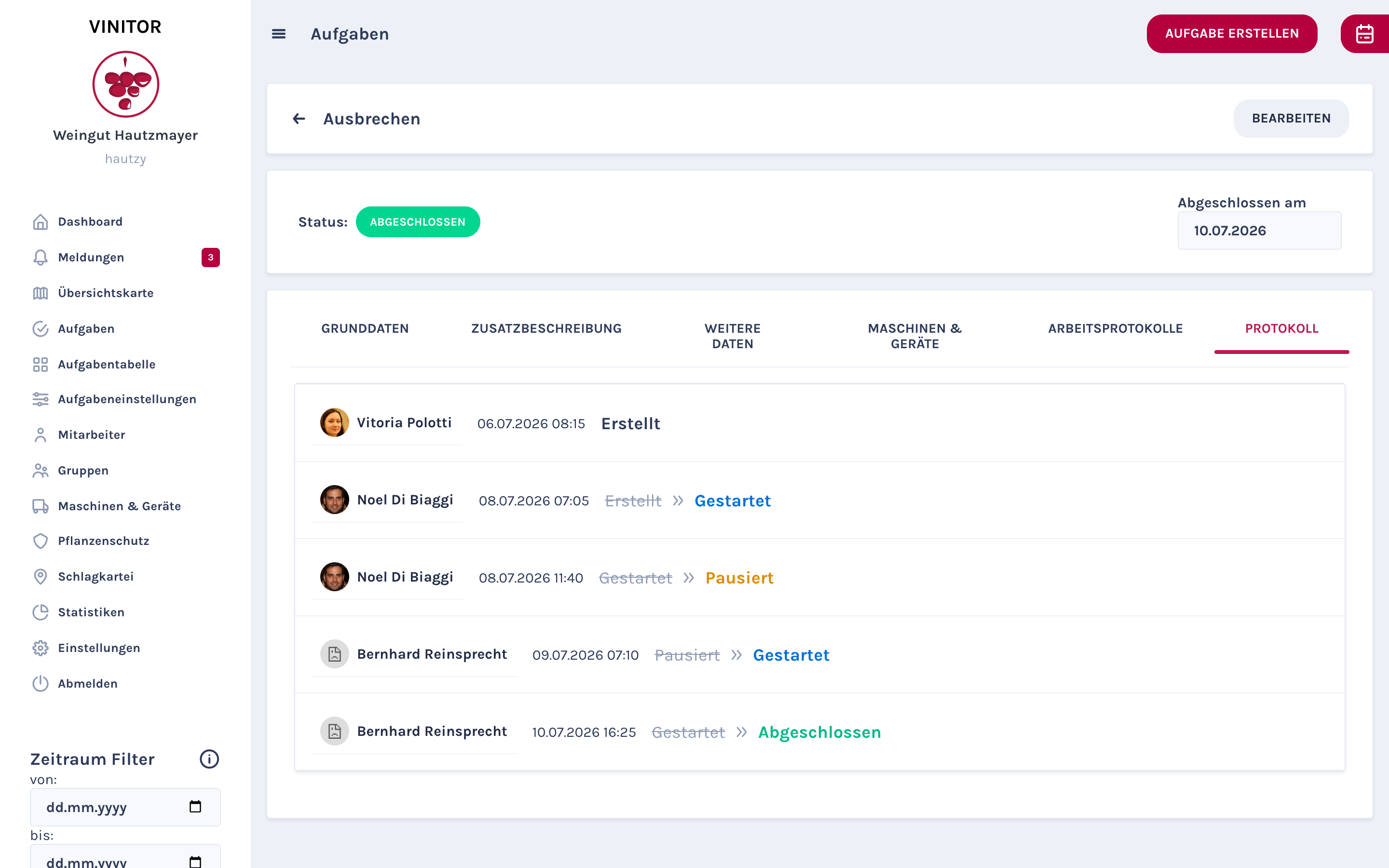This screenshot has height=868, width=1389.
Task: Click the hamburger menu icon
Action: [278, 34]
